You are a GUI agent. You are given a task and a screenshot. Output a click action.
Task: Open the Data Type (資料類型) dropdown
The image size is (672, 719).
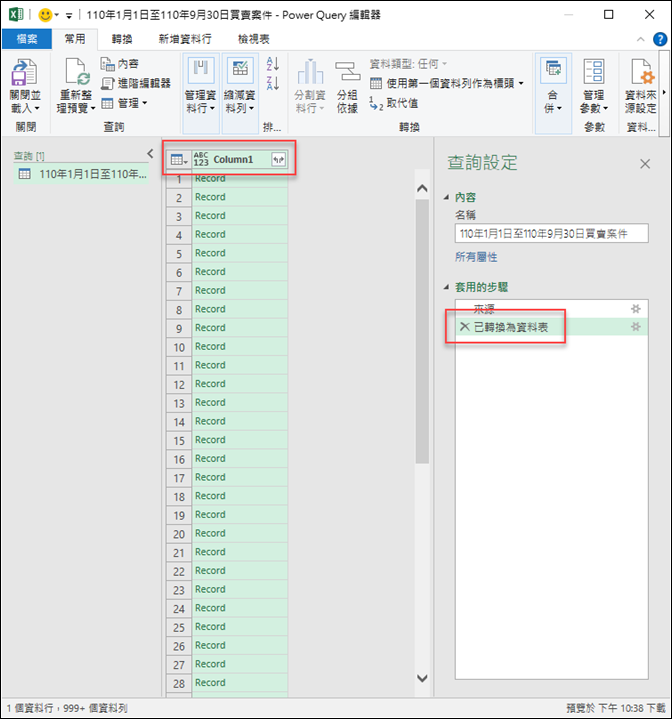pyautogui.click(x=408, y=64)
